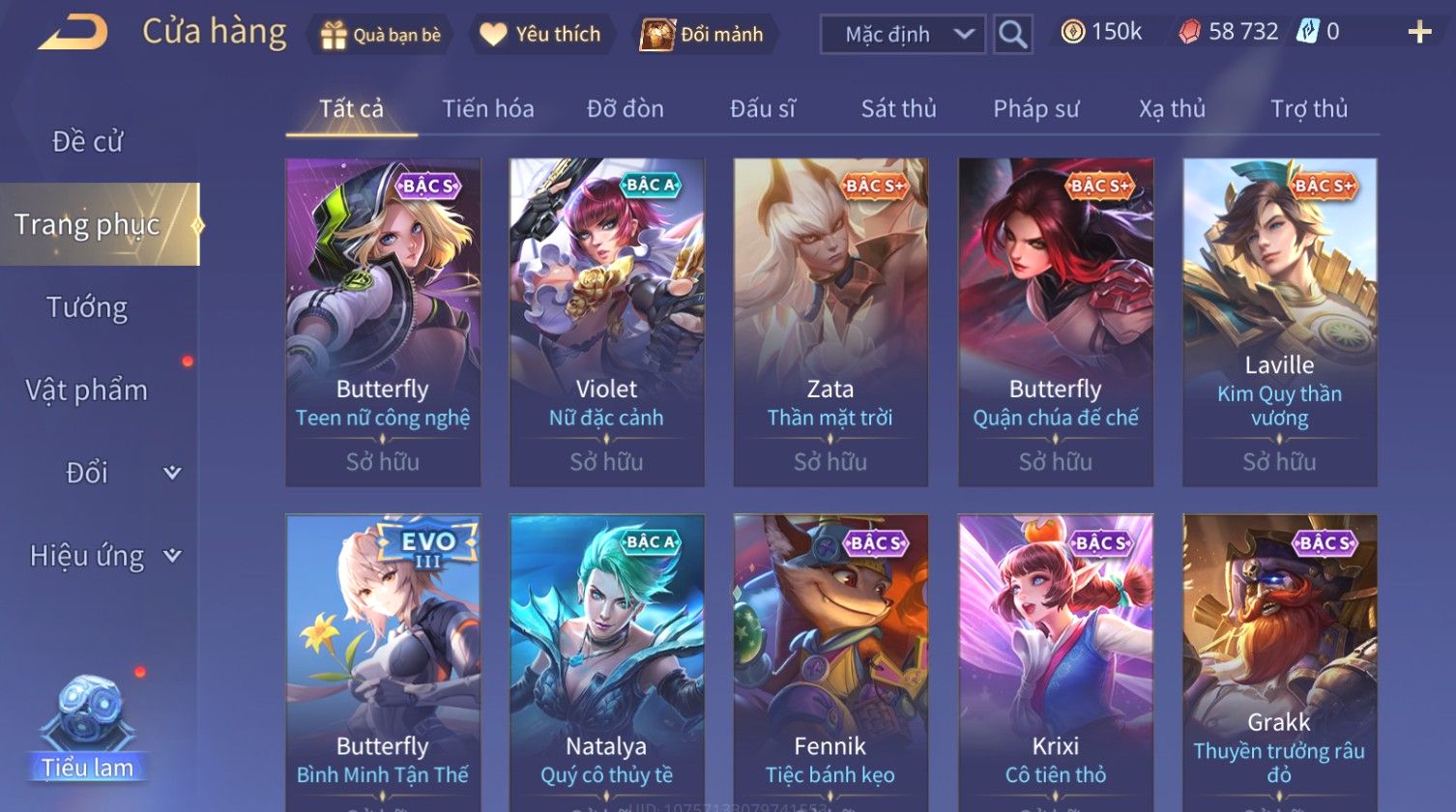Select Tướng in the sidebar
Image resolution: width=1456 pixels, height=812 pixels.
(x=87, y=308)
